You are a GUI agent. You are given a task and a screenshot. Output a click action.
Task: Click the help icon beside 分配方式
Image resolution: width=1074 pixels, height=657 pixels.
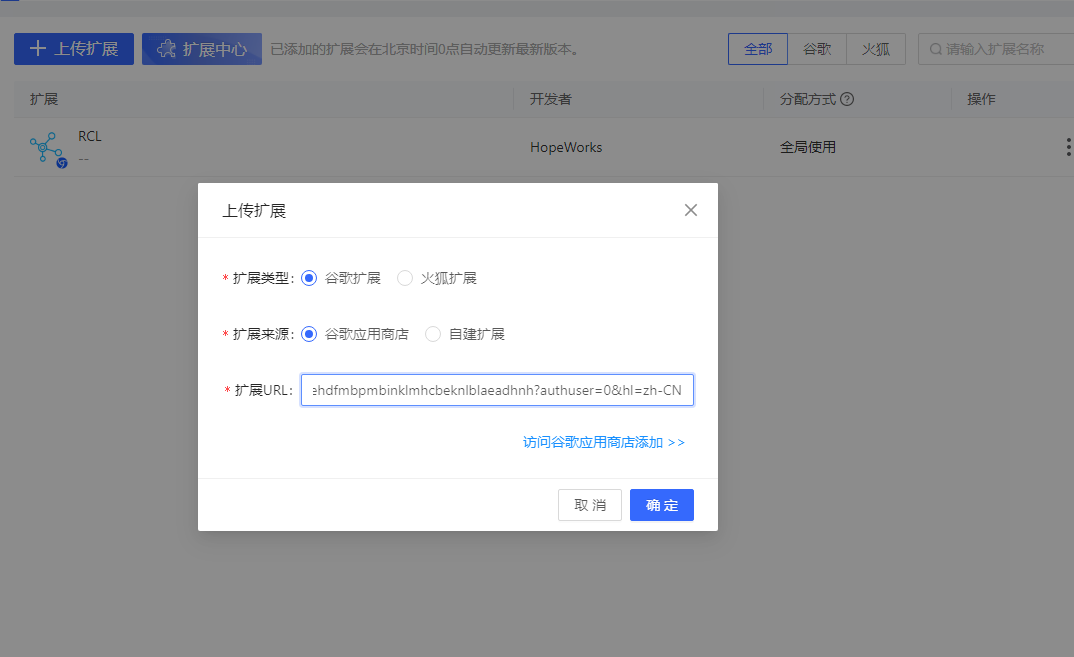point(847,99)
